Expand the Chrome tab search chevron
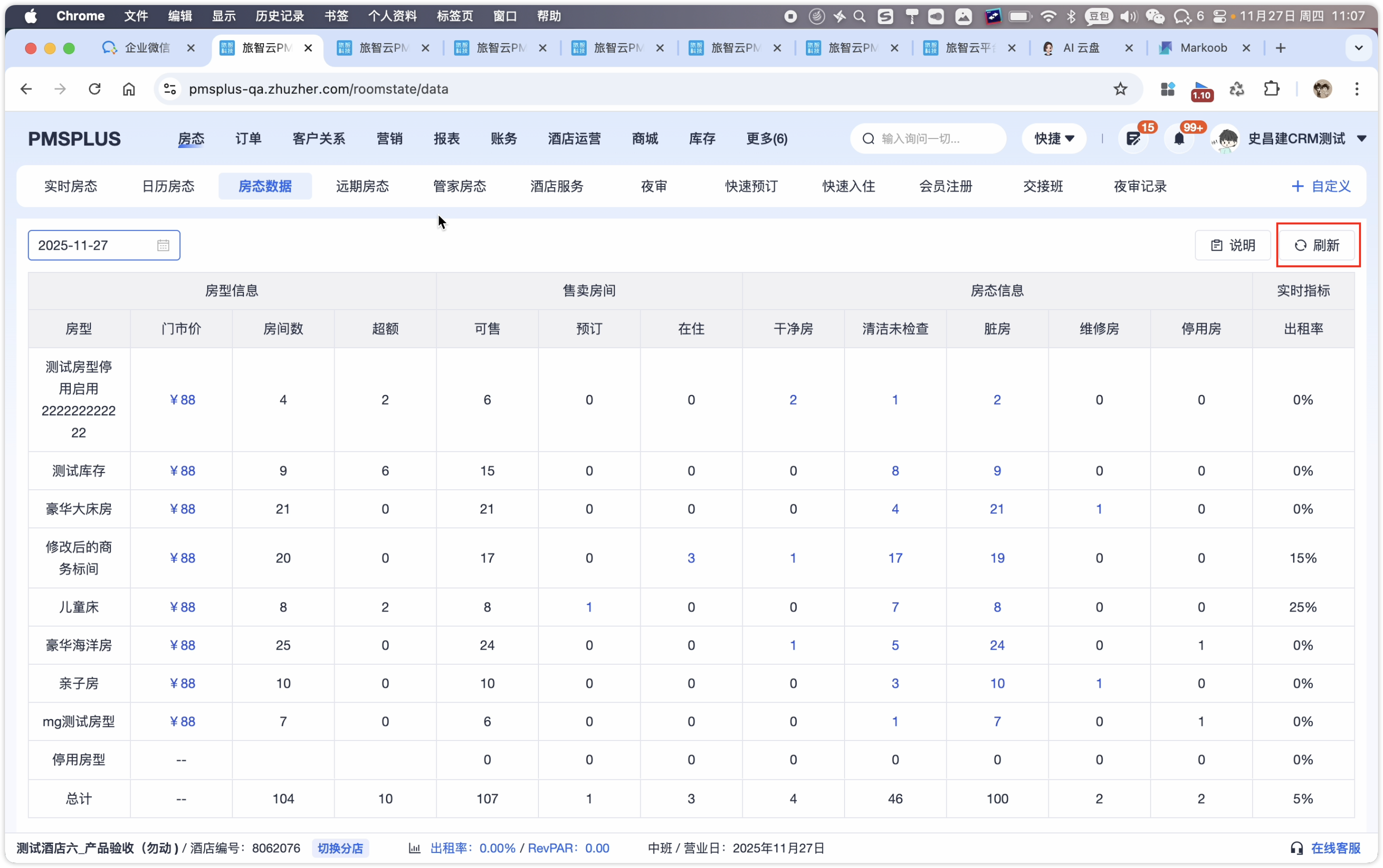This screenshot has width=1383, height=868. (x=1358, y=48)
